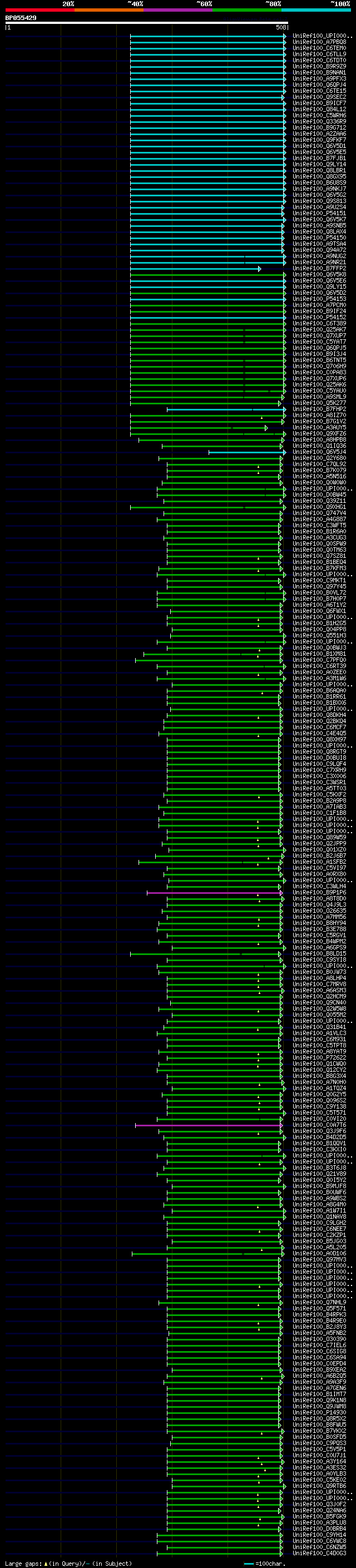This screenshot has width=356, height=1568.
Task: Click the UniRef100_A3AUY5 label
Action: coord(319,428)
